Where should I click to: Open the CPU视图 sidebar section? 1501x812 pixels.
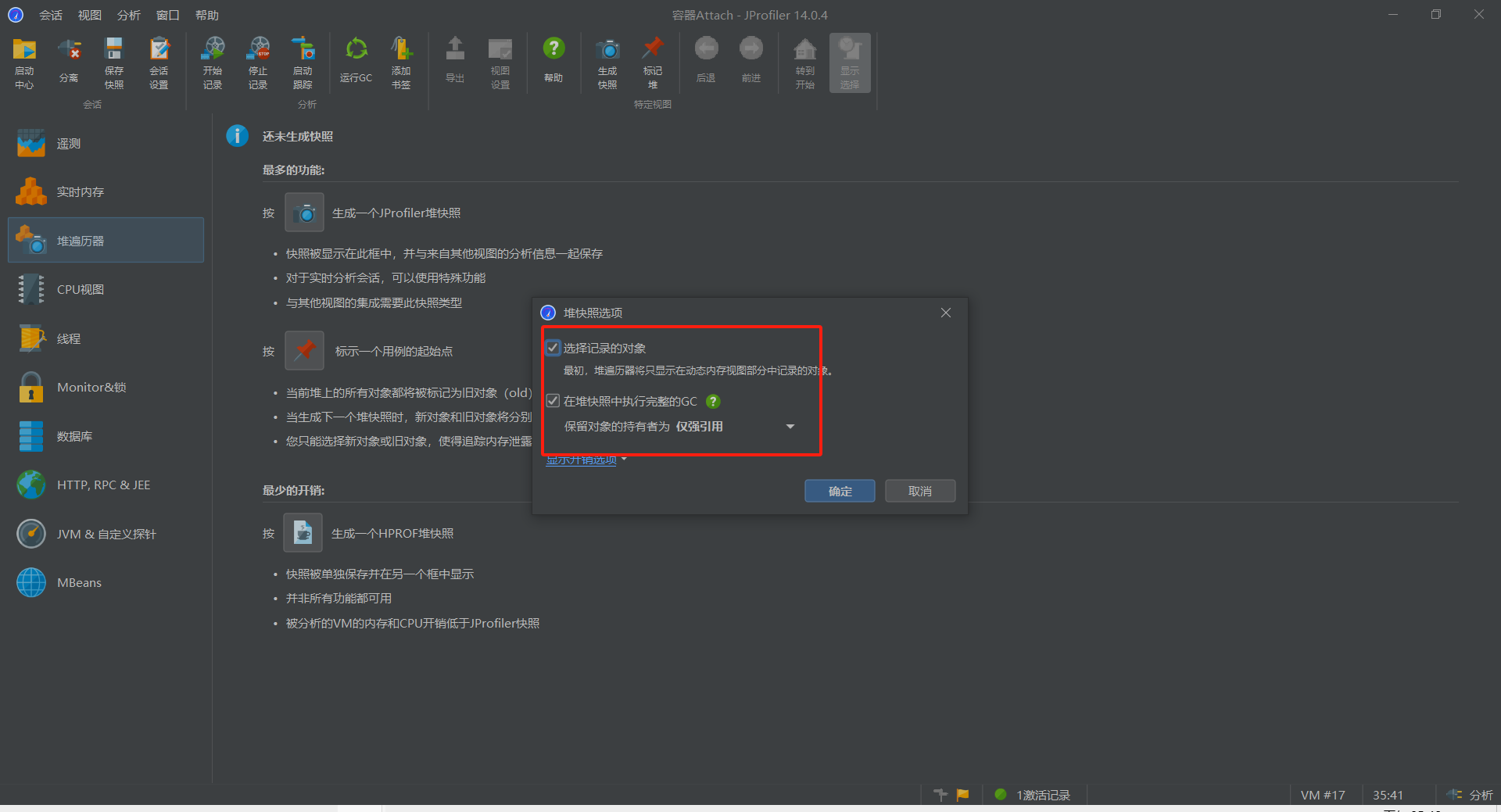(106, 289)
